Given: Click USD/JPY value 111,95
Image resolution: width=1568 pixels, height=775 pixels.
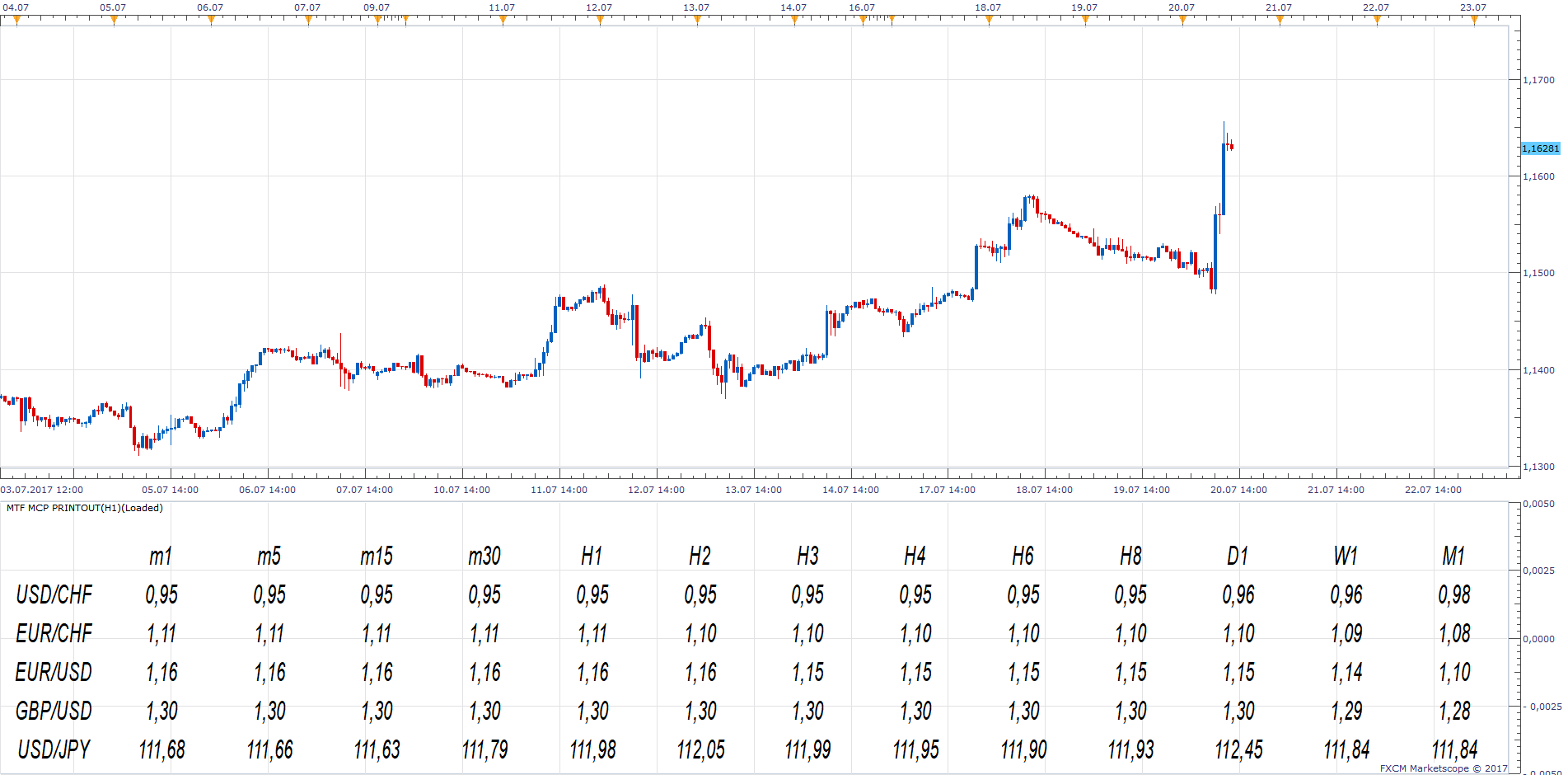Looking at the screenshot, I should click(915, 750).
